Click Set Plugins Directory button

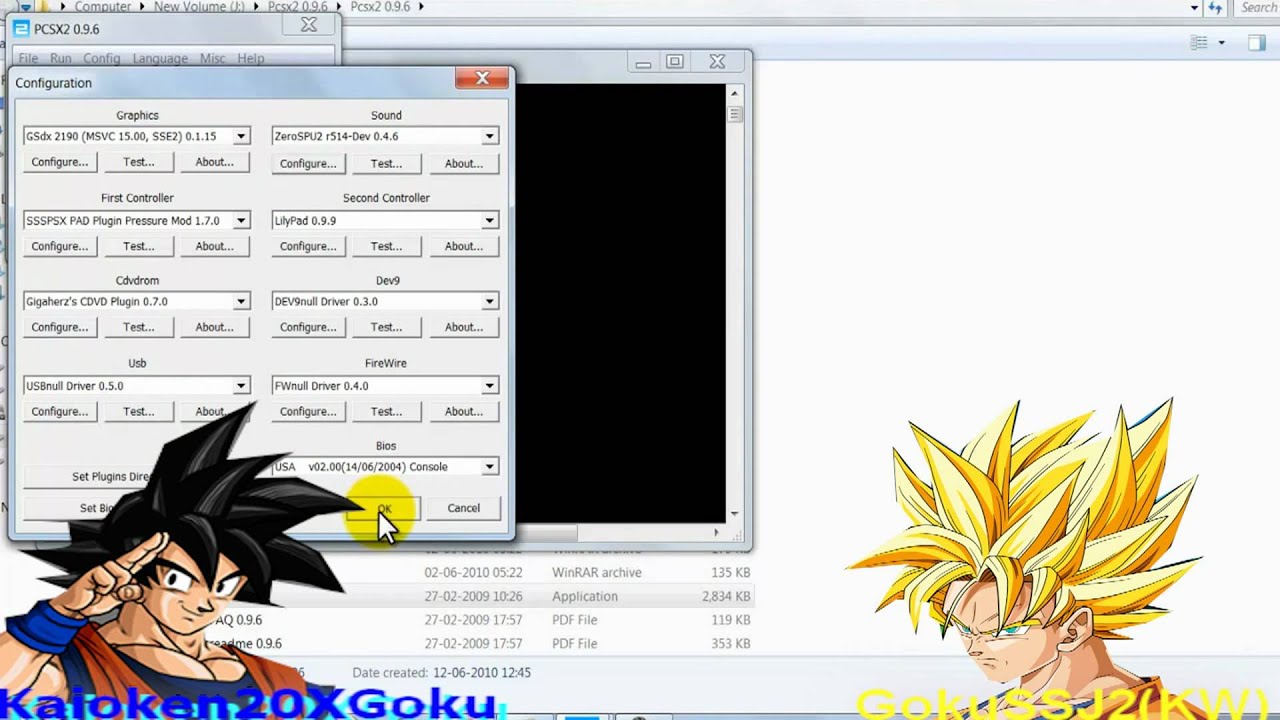pyautogui.click(x=110, y=476)
